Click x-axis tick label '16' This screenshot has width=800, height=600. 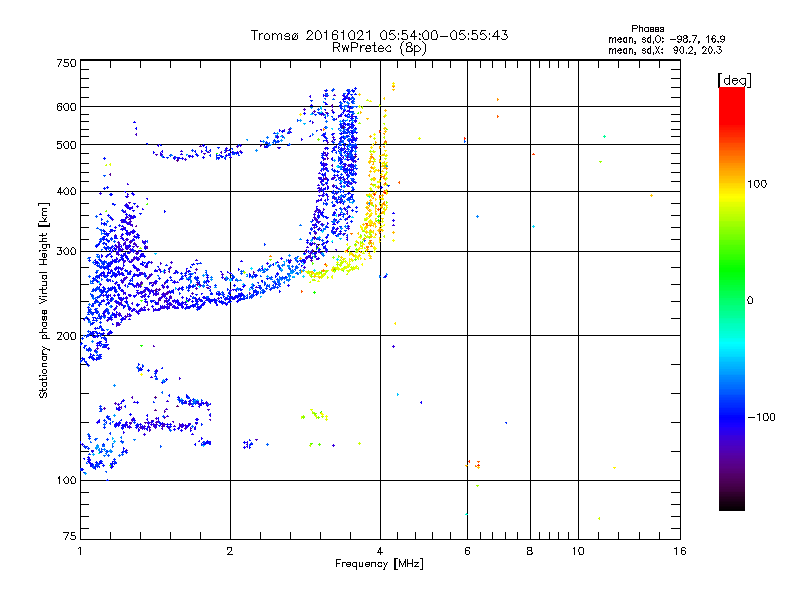coord(680,551)
